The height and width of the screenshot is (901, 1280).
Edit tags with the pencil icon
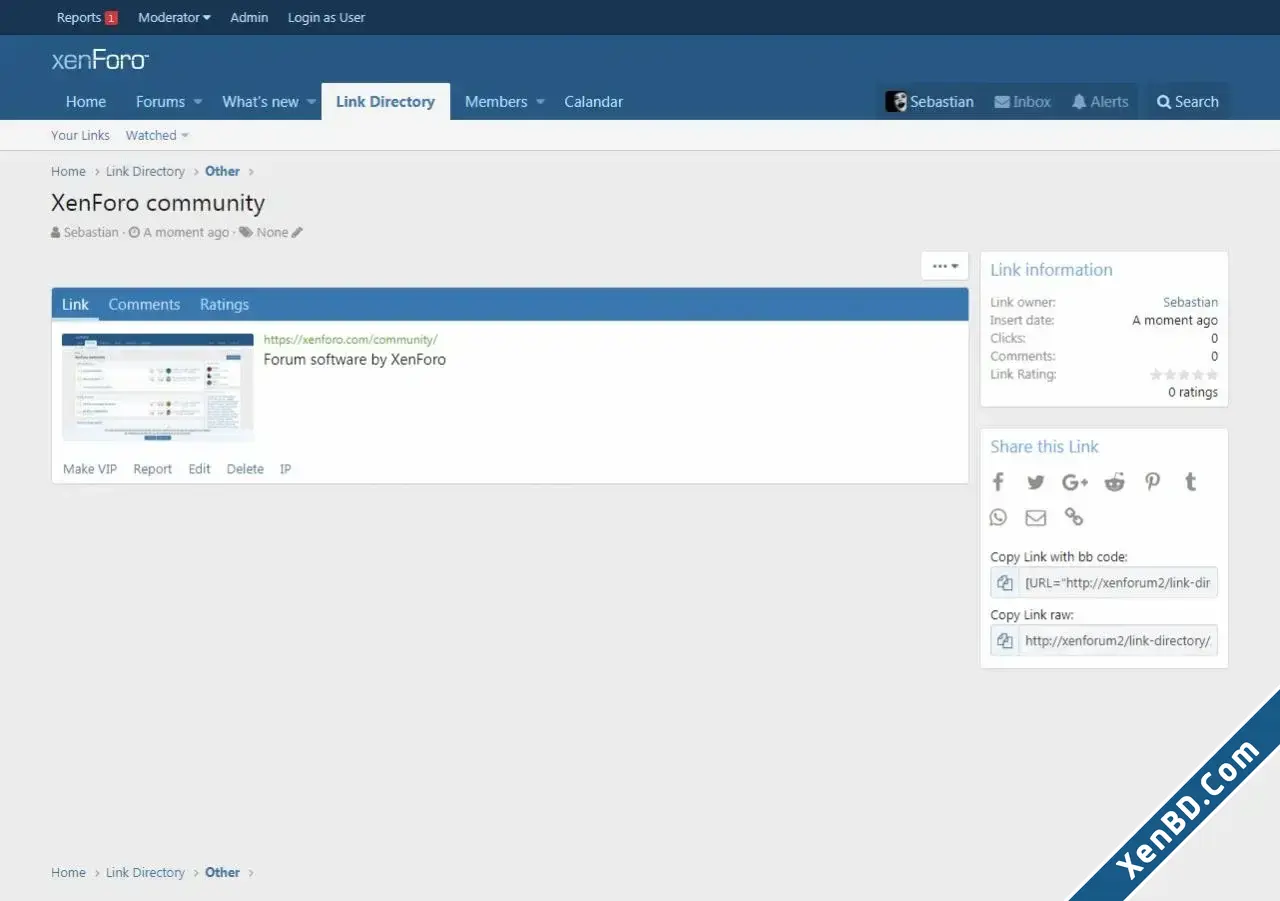click(297, 233)
